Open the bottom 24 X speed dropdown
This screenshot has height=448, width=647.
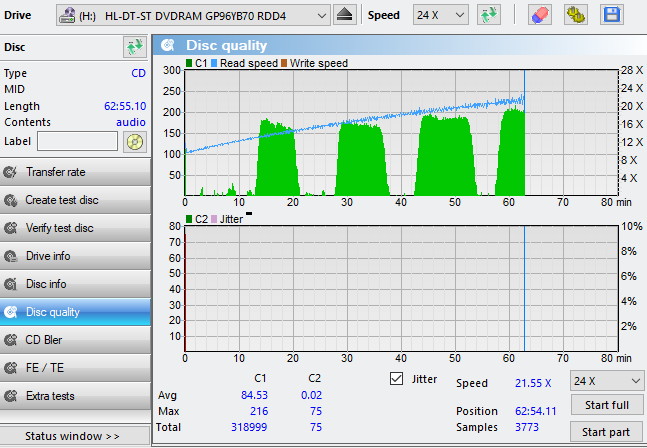(607, 381)
